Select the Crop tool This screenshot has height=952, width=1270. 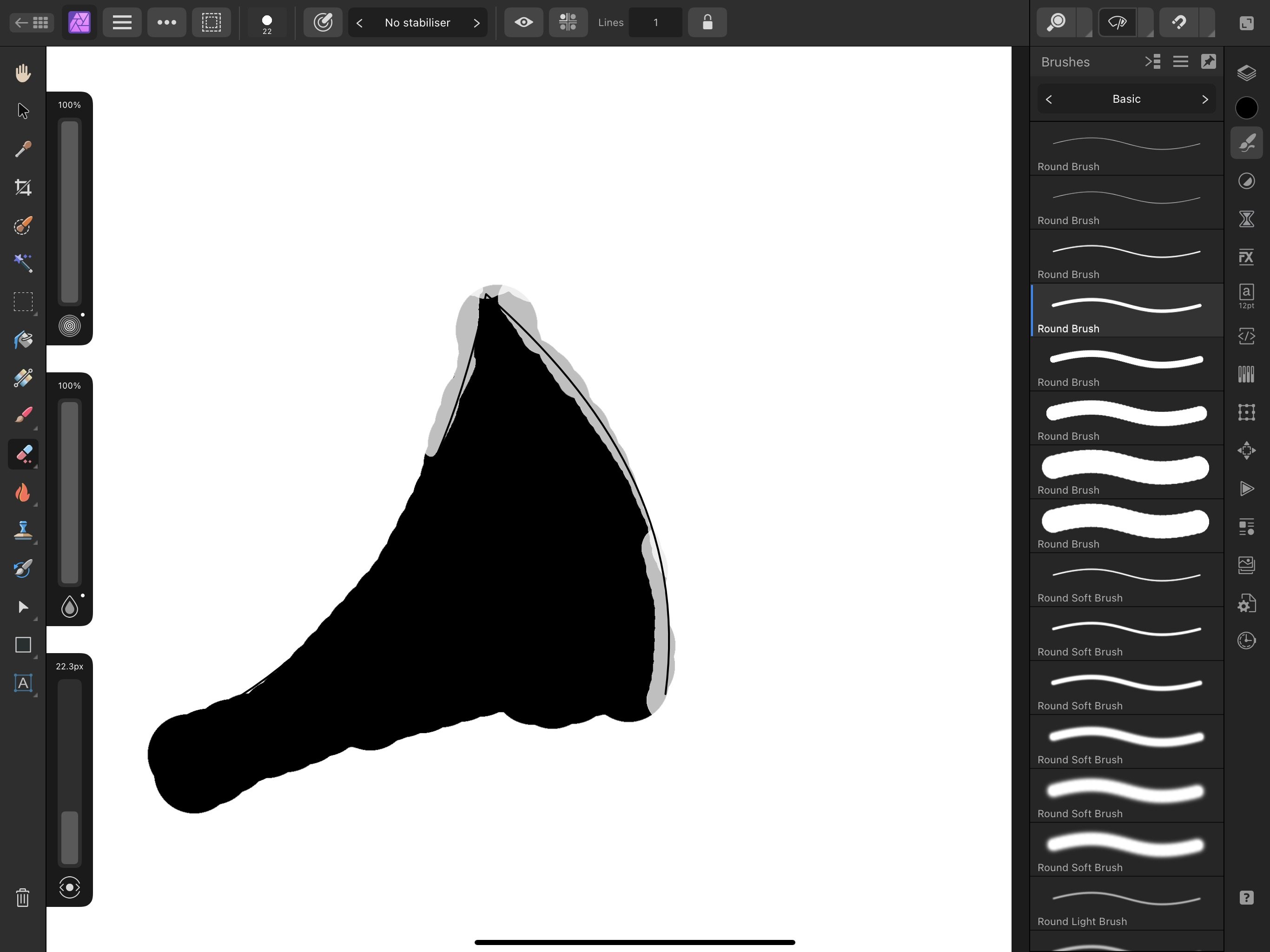(x=23, y=187)
